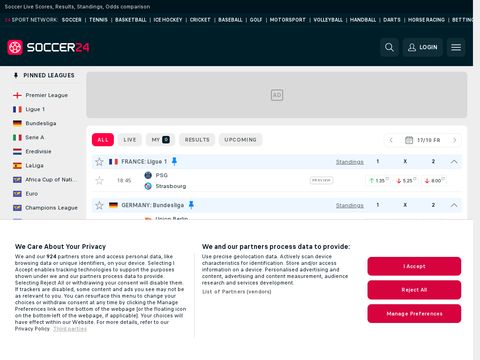The height and width of the screenshot is (360, 480).
Task: Click the 8.00 away win odds
Action: (x=434, y=180)
